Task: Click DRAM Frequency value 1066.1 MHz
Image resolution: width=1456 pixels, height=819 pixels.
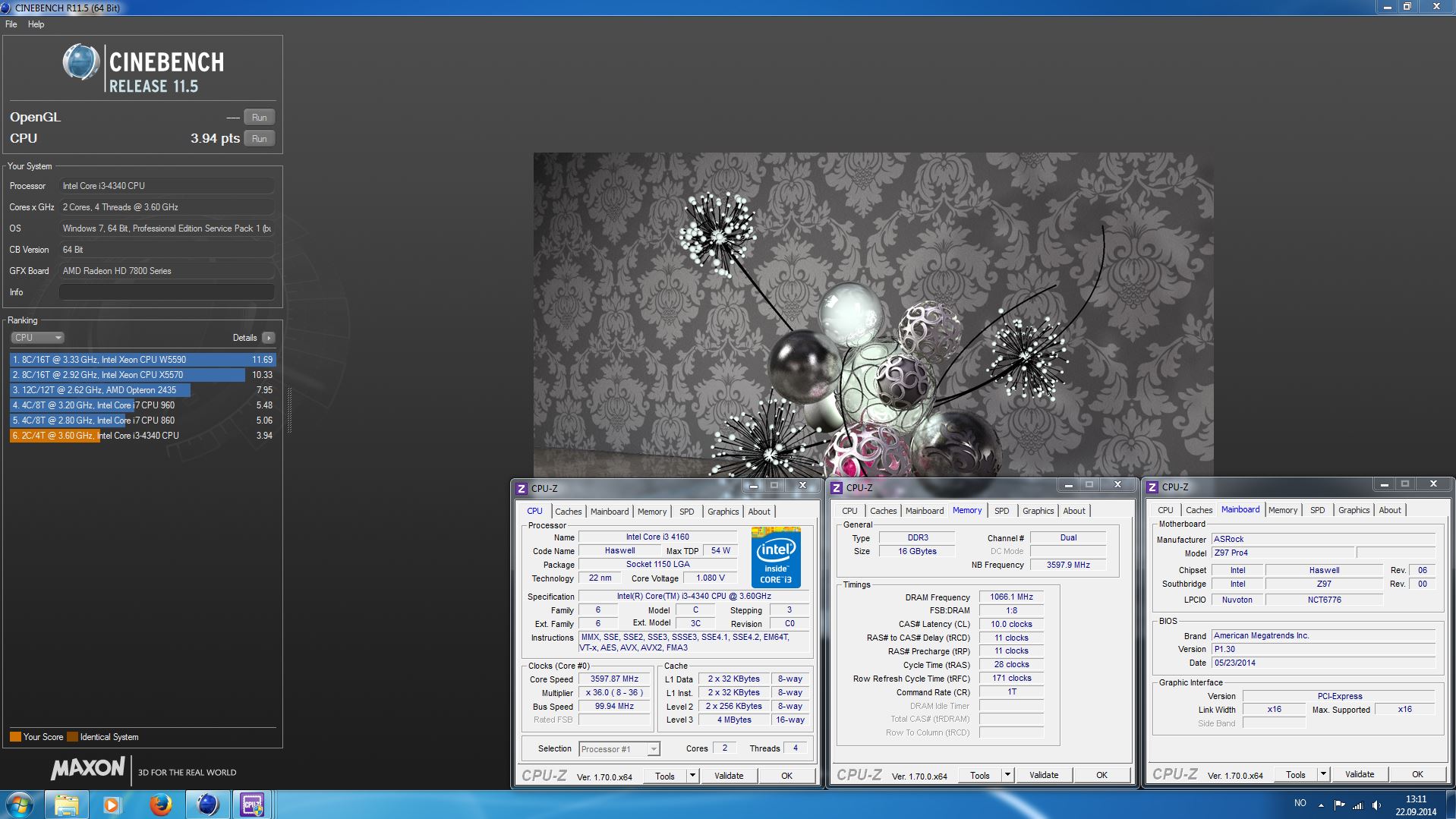Action: 1011,597
